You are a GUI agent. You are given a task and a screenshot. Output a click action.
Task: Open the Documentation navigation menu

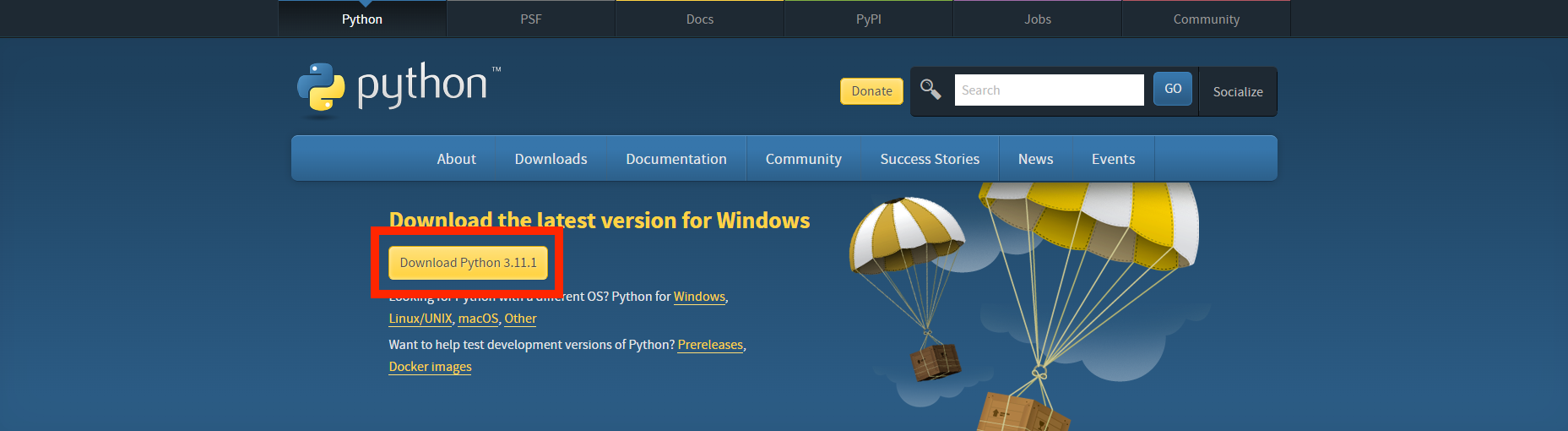pos(676,159)
